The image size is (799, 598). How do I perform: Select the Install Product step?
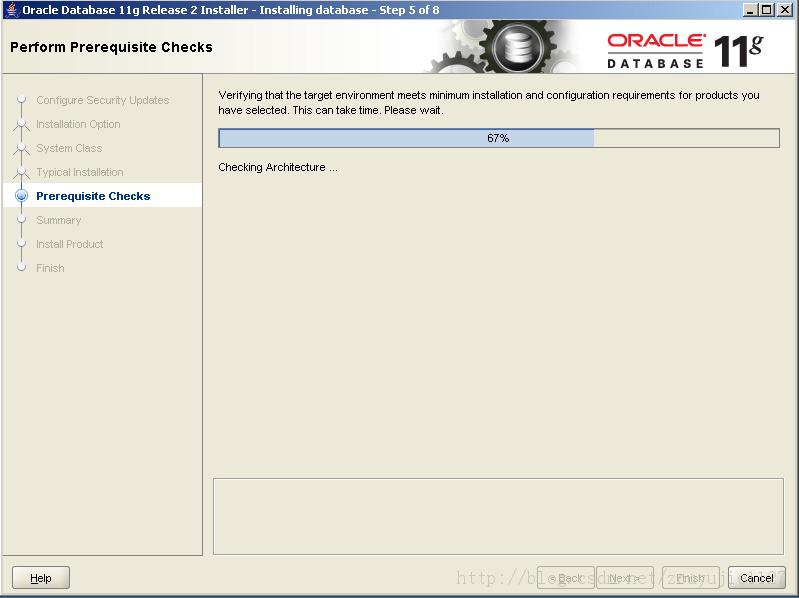point(69,244)
